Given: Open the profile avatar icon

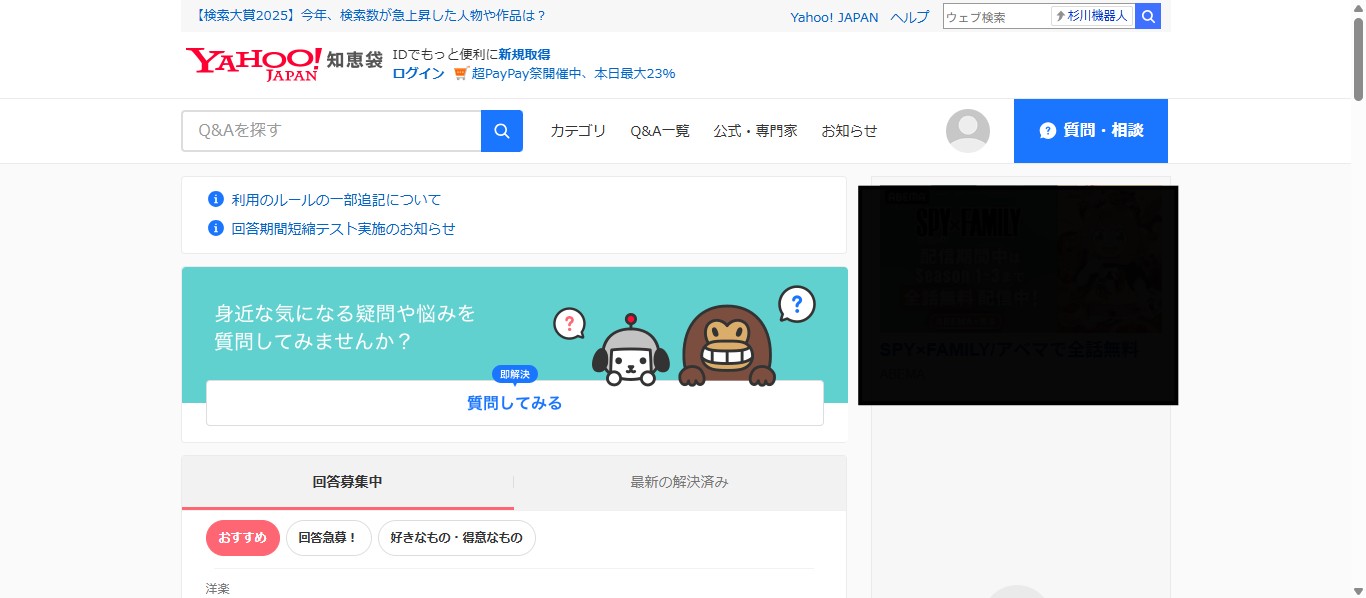Looking at the screenshot, I should tap(967, 130).
